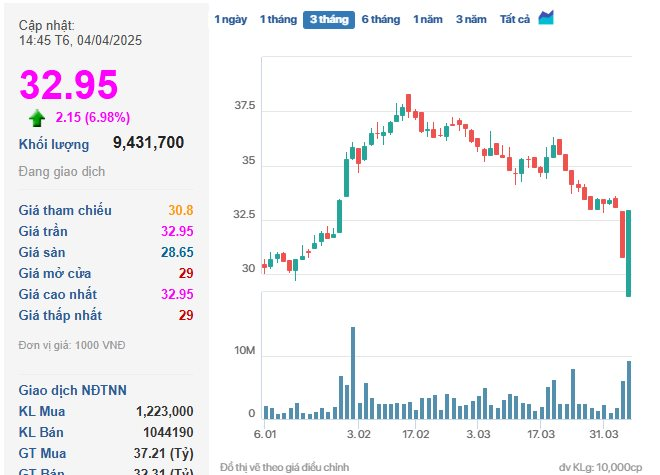This screenshot has width=660, height=475.
Task: Click the tallest volume bar near 3.02
Action: [x=353, y=373]
